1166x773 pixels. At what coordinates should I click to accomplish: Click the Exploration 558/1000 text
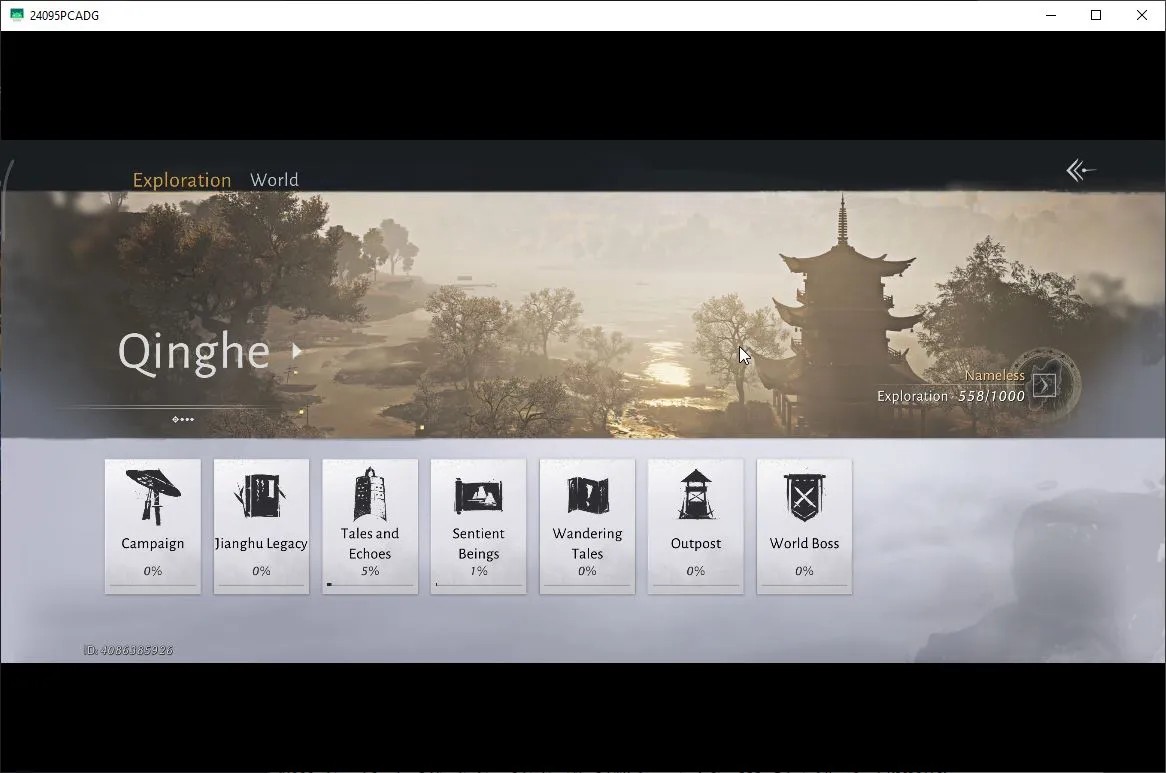(950, 396)
